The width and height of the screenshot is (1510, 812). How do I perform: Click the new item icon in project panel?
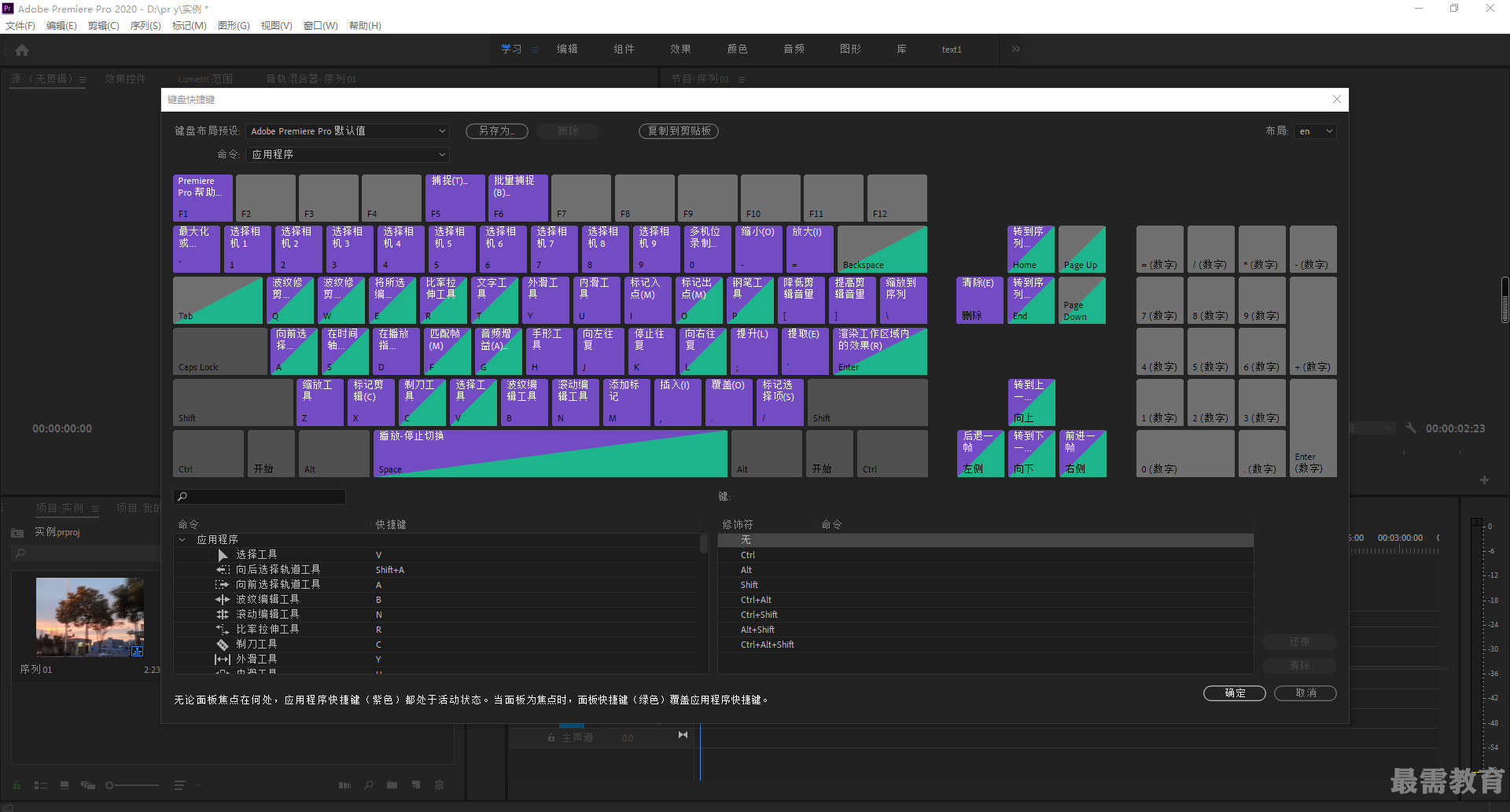click(416, 785)
